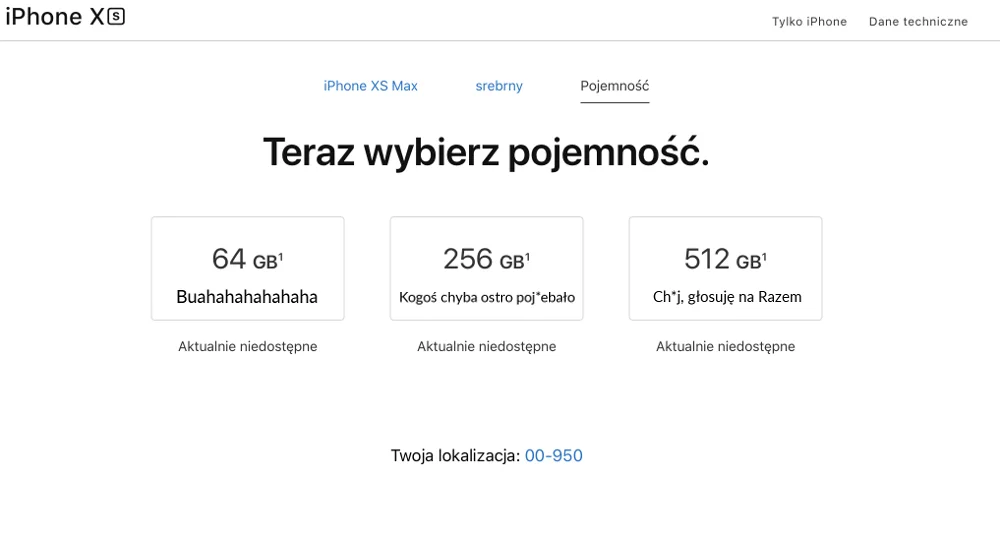This screenshot has height=537, width=1000.
Task: Click Aktualnie niedostępne under 256 GB
Action: click(x=487, y=346)
